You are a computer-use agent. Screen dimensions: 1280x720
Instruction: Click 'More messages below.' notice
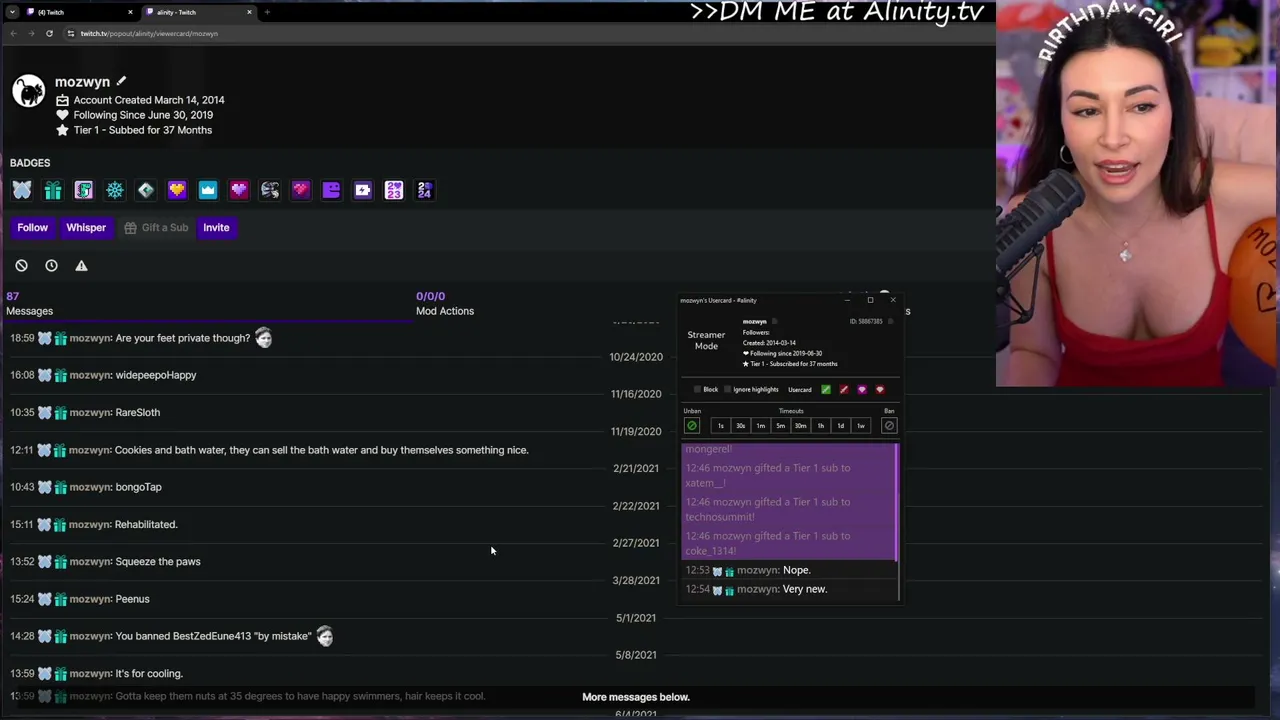(x=636, y=697)
